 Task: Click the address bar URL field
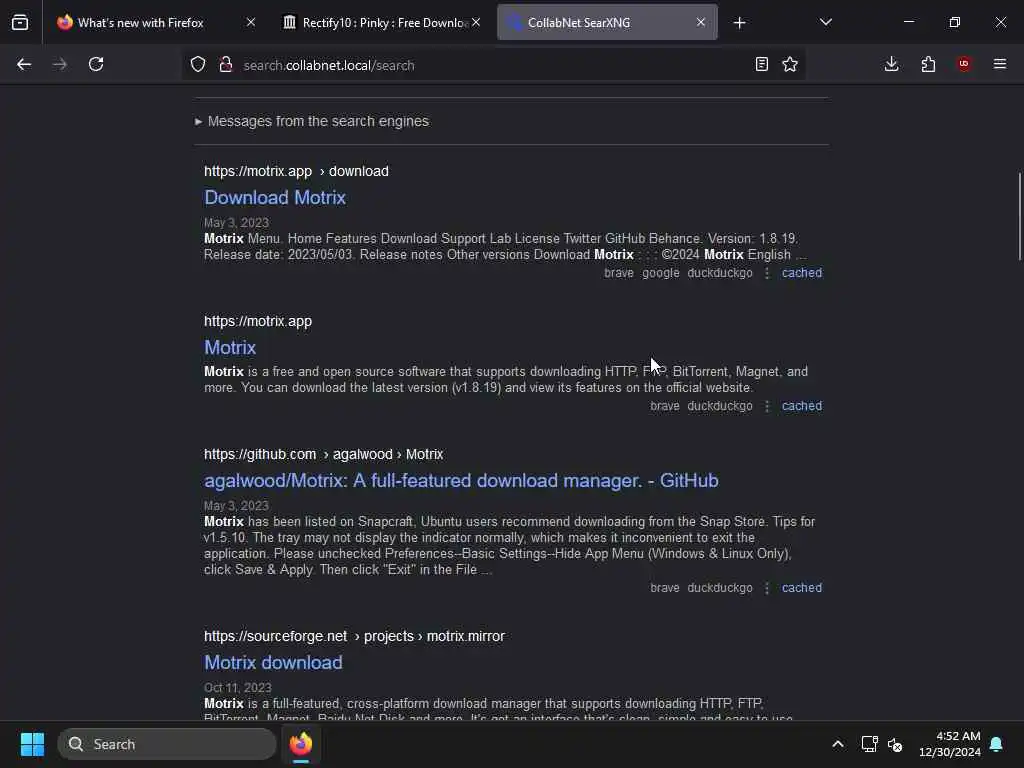[x=493, y=65]
